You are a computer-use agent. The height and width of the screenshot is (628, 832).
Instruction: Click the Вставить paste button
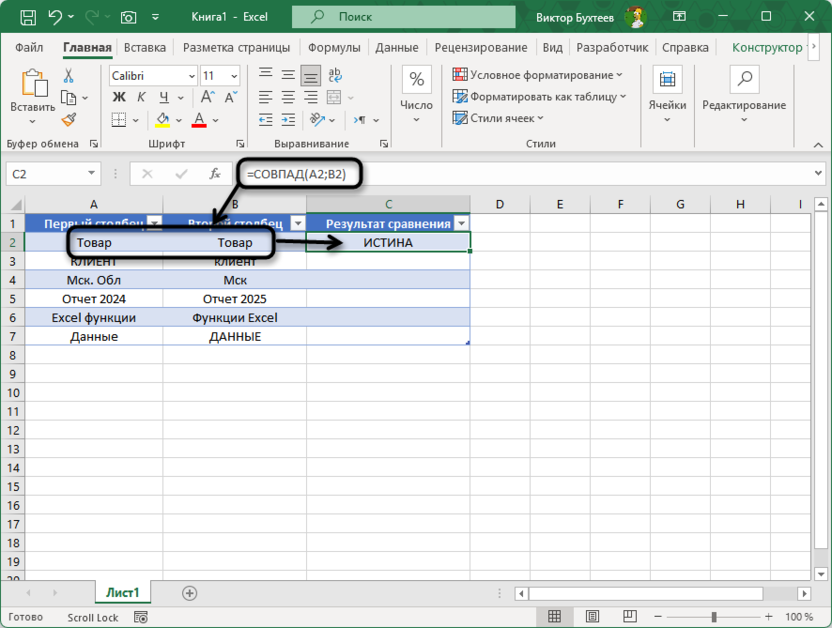pos(33,90)
